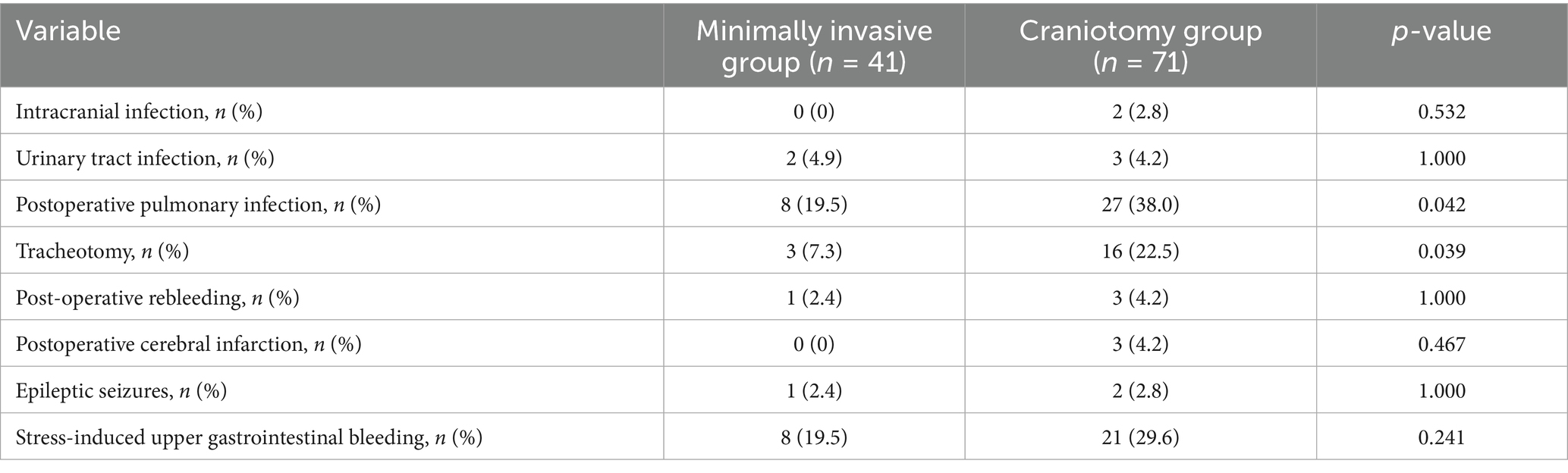This screenshot has width=1568, height=473.
Task: Select the 16 (22.5) craniotomy cell
Action: [1140, 252]
